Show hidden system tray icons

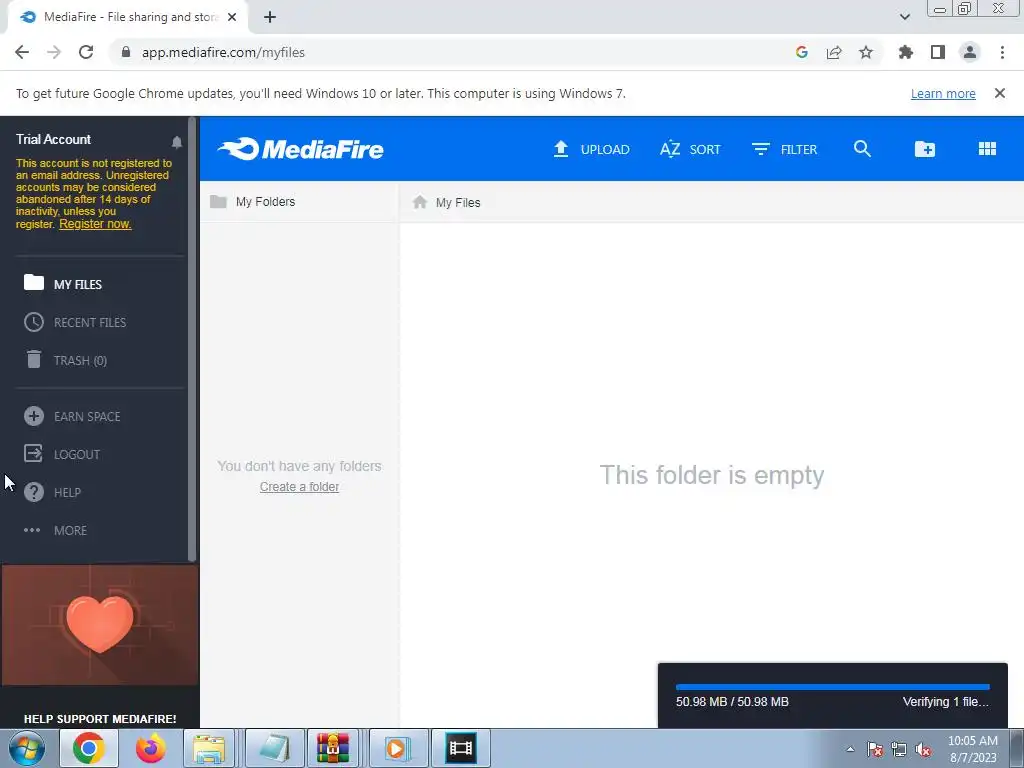[850, 749]
